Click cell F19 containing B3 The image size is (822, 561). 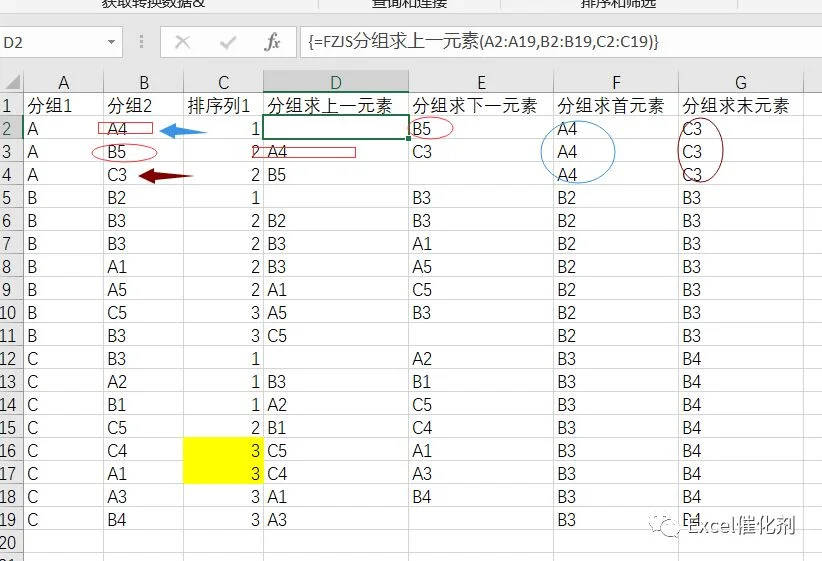pos(616,520)
